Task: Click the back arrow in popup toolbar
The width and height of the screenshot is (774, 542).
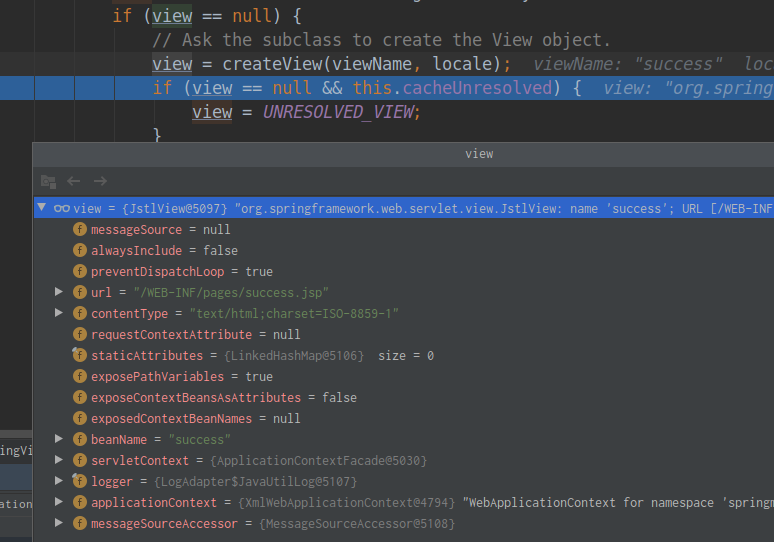Action: point(74,181)
